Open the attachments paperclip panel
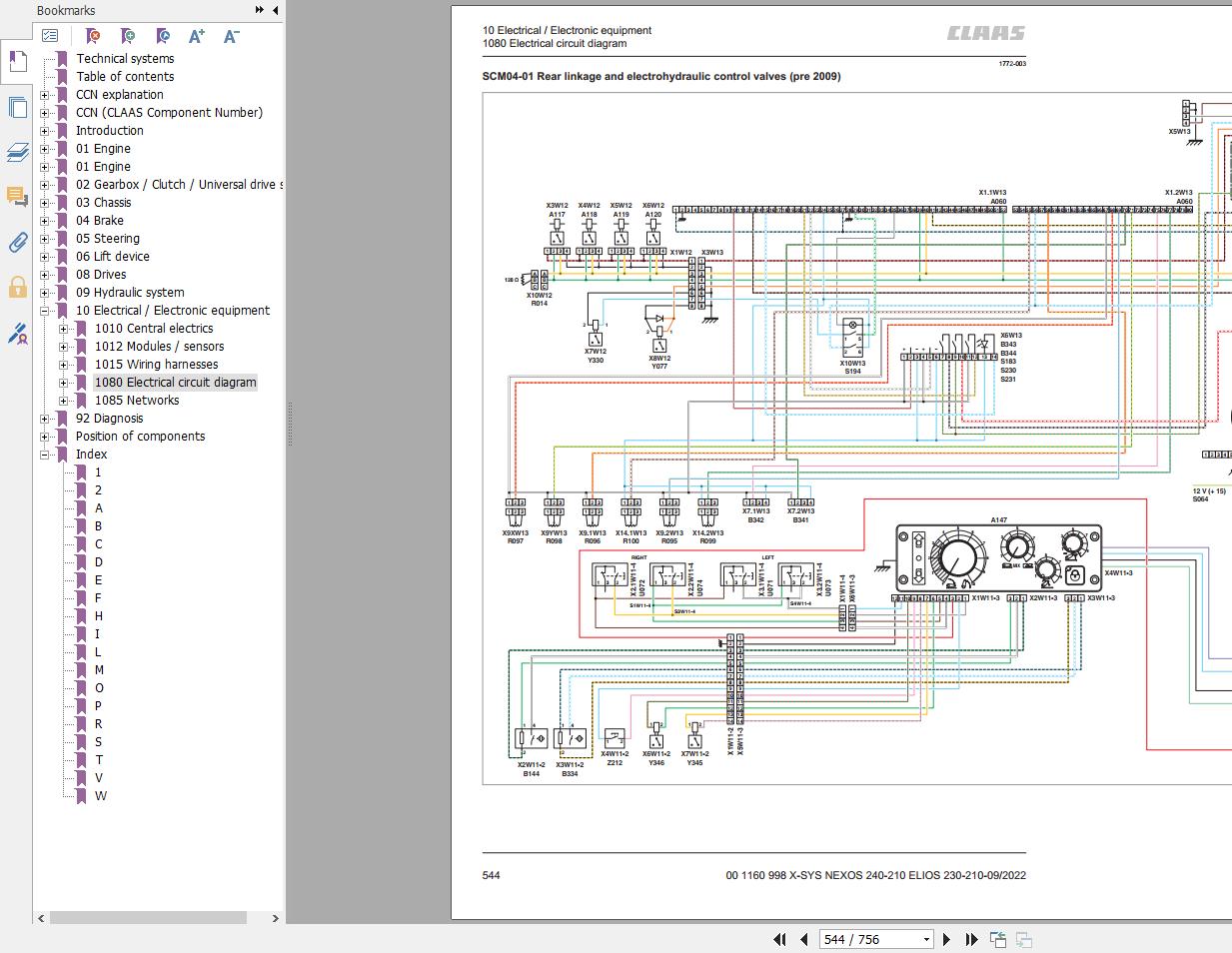1232x953 pixels. 17,242
